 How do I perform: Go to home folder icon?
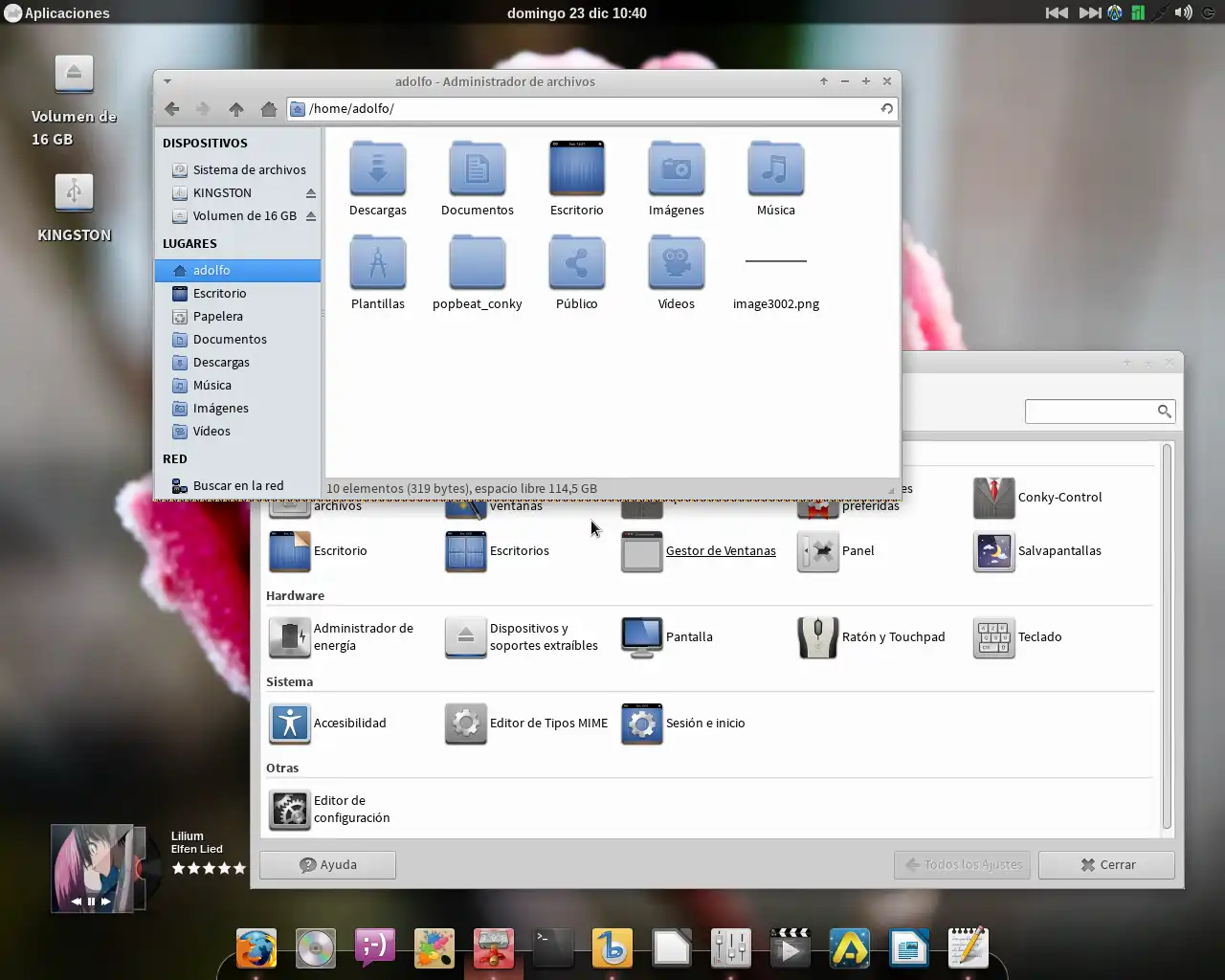point(269,109)
